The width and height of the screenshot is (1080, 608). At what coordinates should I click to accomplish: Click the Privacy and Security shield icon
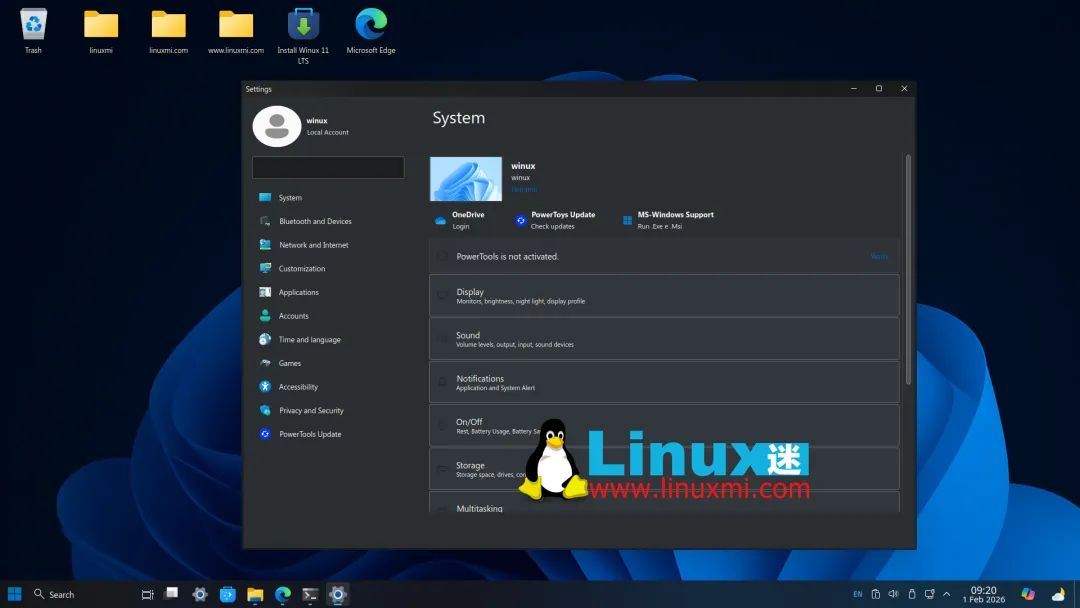click(x=265, y=410)
